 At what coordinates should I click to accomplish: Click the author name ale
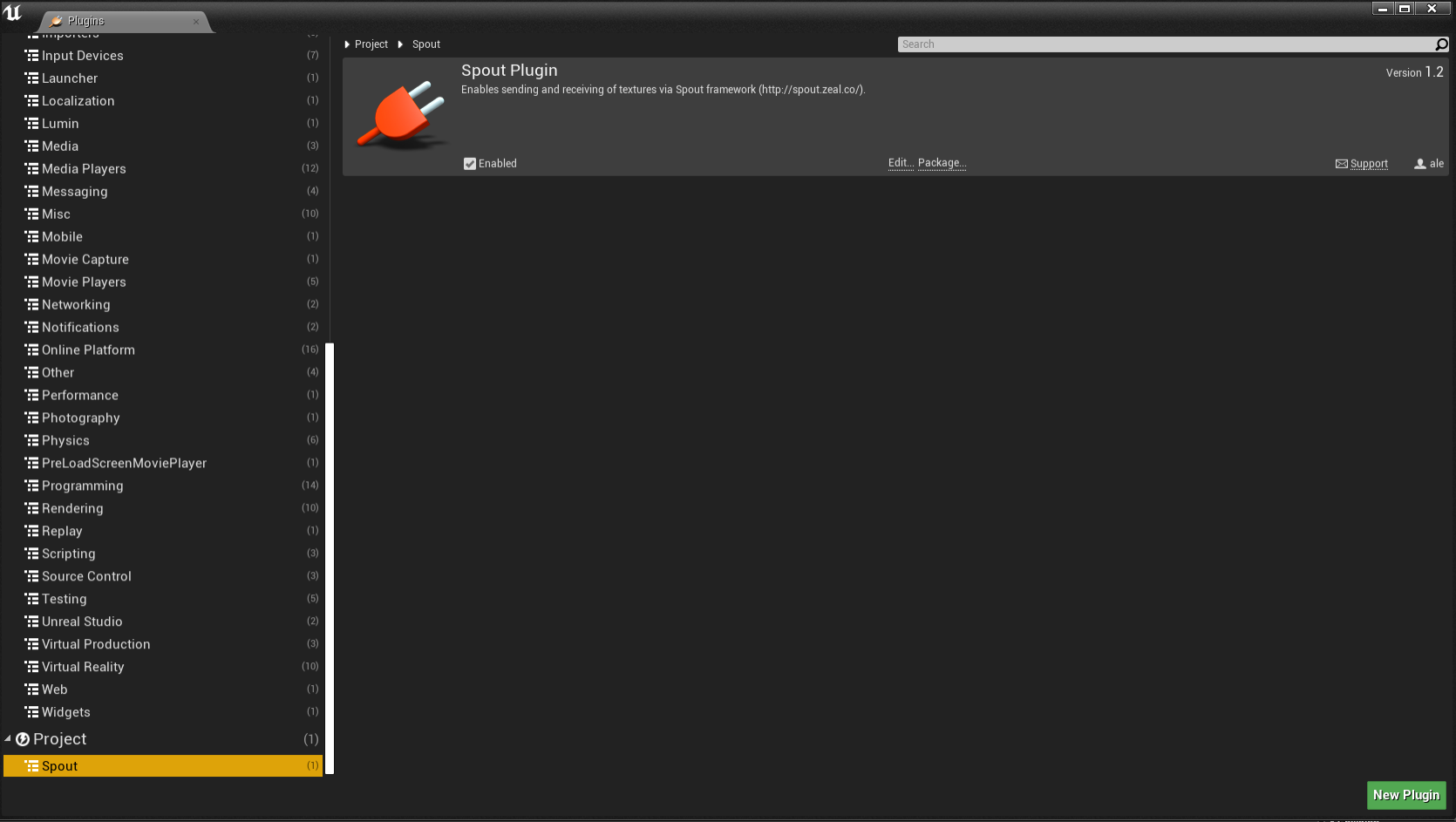pyautogui.click(x=1437, y=164)
